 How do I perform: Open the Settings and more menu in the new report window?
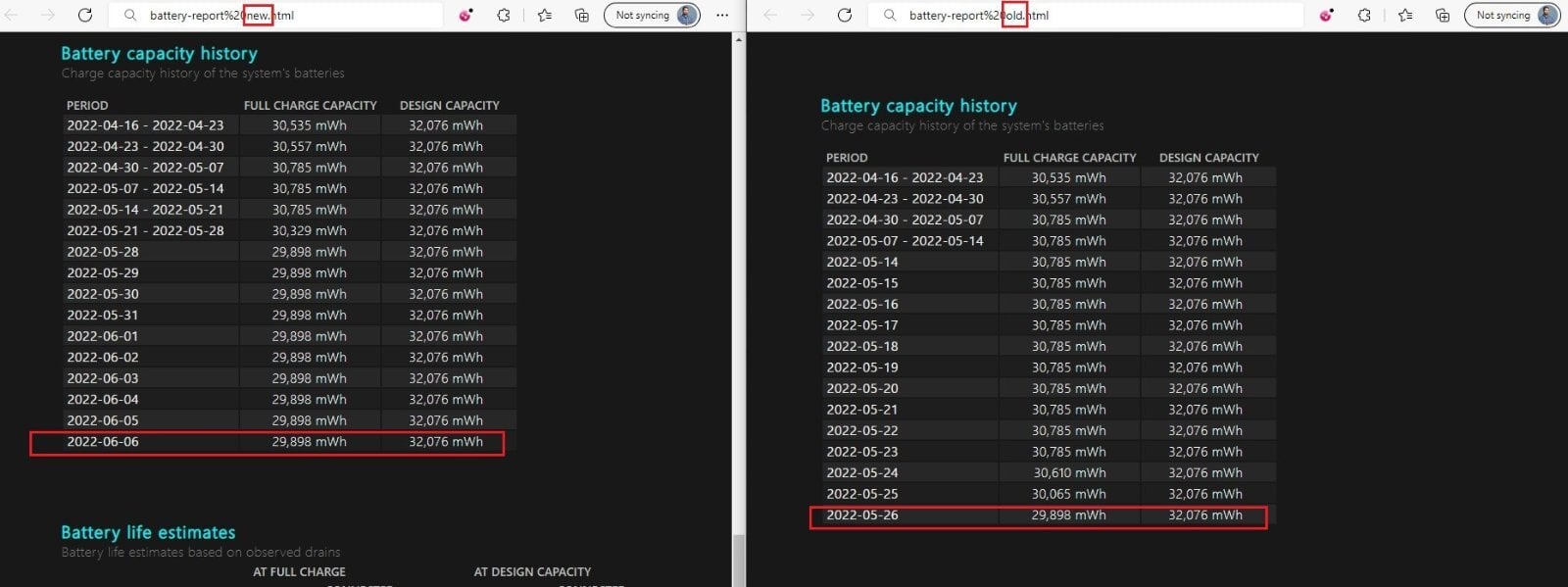click(x=722, y=15)
